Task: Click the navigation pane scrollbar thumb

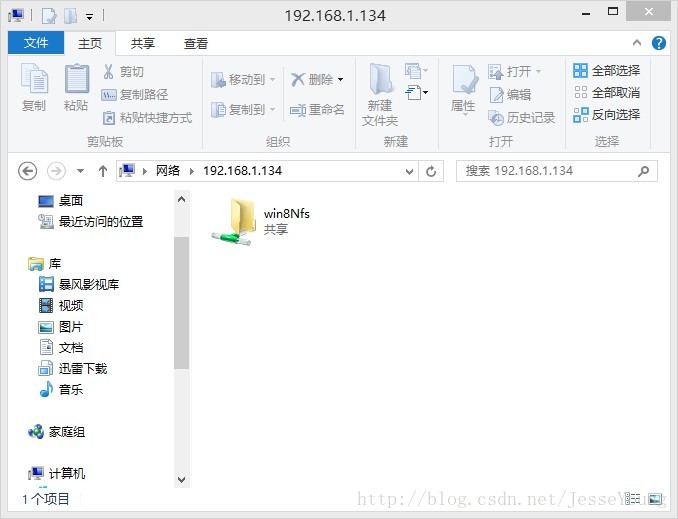Action: click(x=182, y=303)
